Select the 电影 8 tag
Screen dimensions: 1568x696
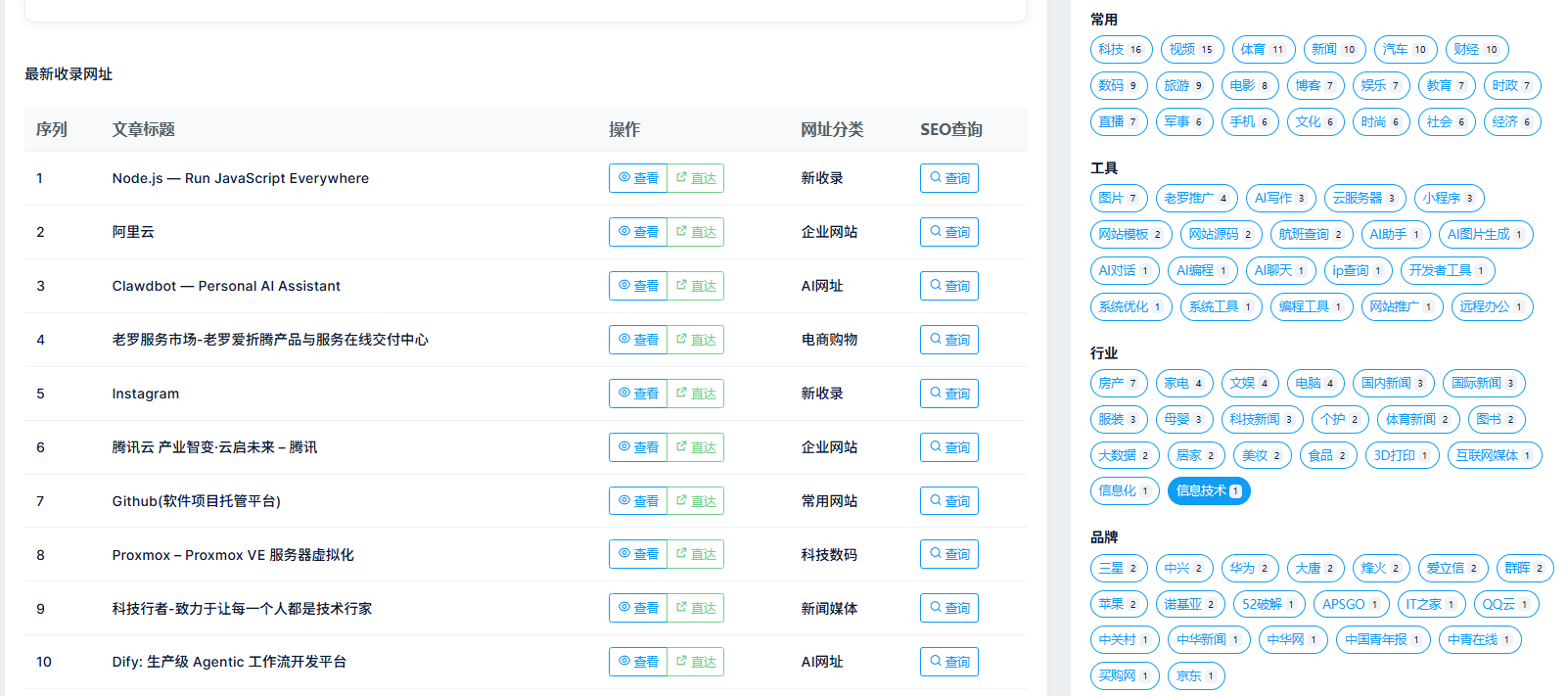[x=1250, y=85]
